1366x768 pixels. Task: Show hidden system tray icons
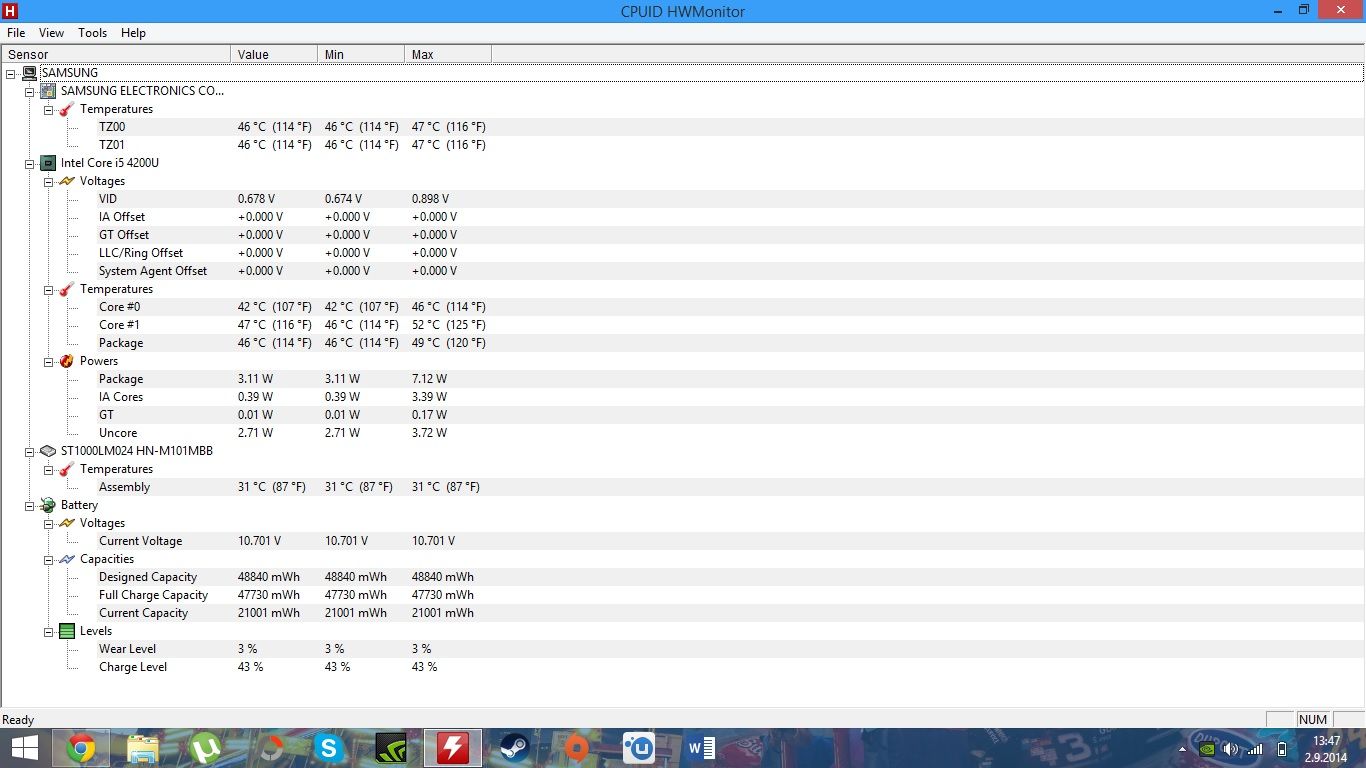tap(1184, 749)
